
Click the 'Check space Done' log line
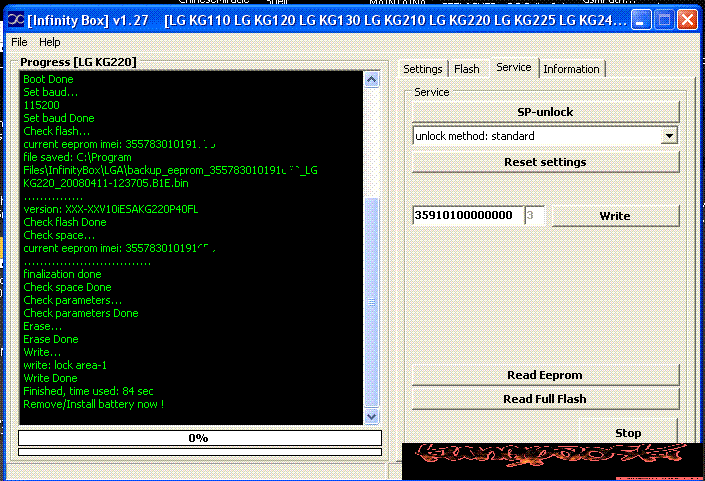[x=67, y=287]
